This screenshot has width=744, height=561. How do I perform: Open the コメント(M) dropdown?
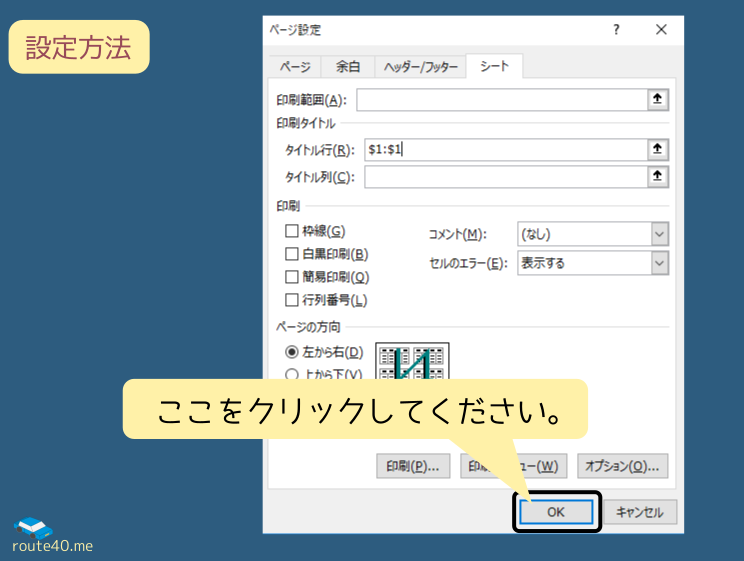pos(593,234)
